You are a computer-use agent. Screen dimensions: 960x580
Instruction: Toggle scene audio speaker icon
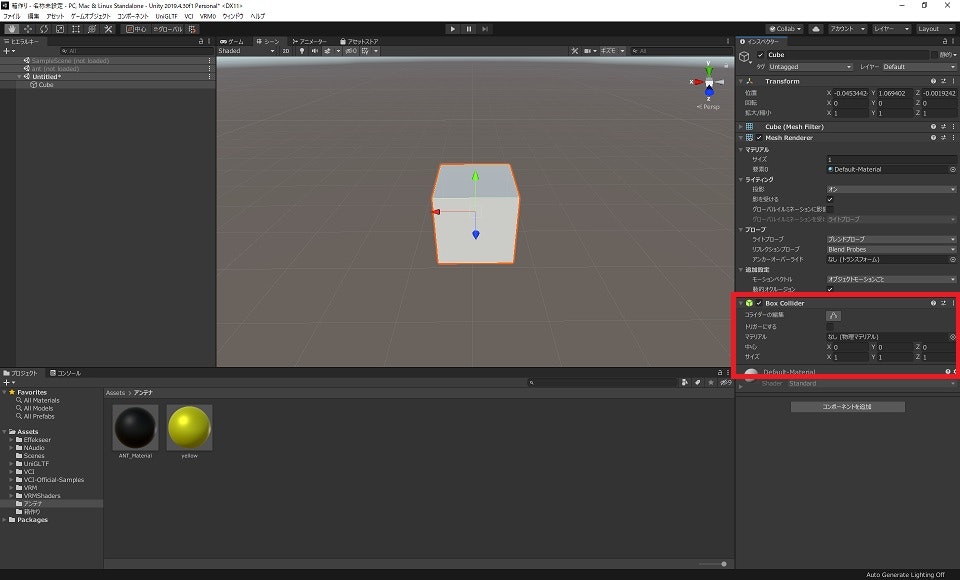point(315,51)
